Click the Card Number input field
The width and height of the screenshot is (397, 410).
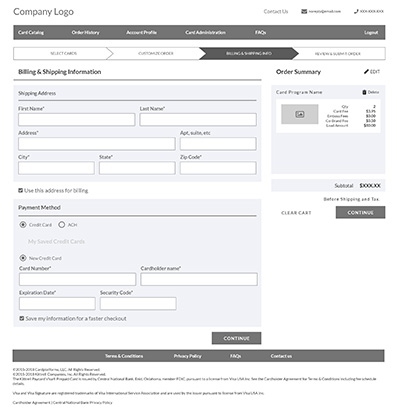[77, 279]
